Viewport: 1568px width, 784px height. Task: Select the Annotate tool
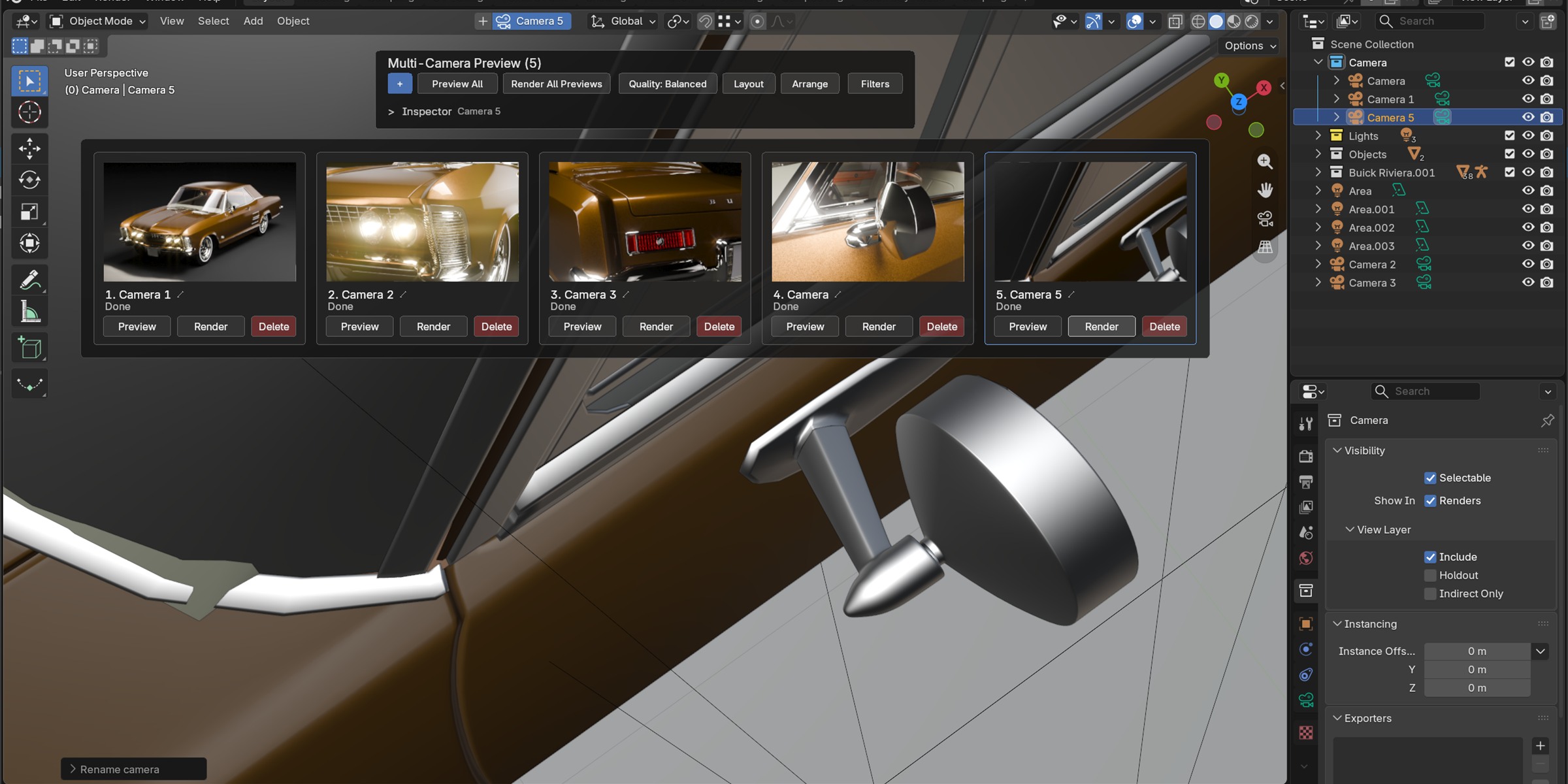click(x=29, y=280)
